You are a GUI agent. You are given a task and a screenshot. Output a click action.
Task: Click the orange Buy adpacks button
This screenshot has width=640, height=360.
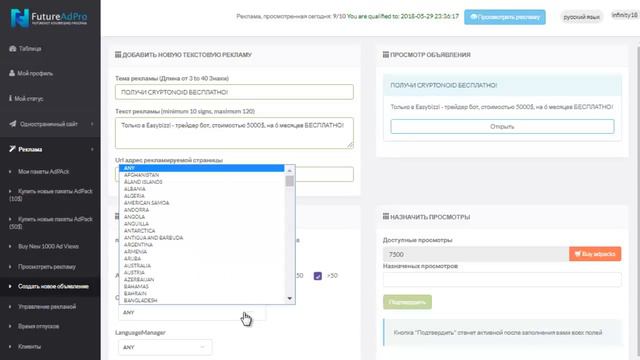595,254
